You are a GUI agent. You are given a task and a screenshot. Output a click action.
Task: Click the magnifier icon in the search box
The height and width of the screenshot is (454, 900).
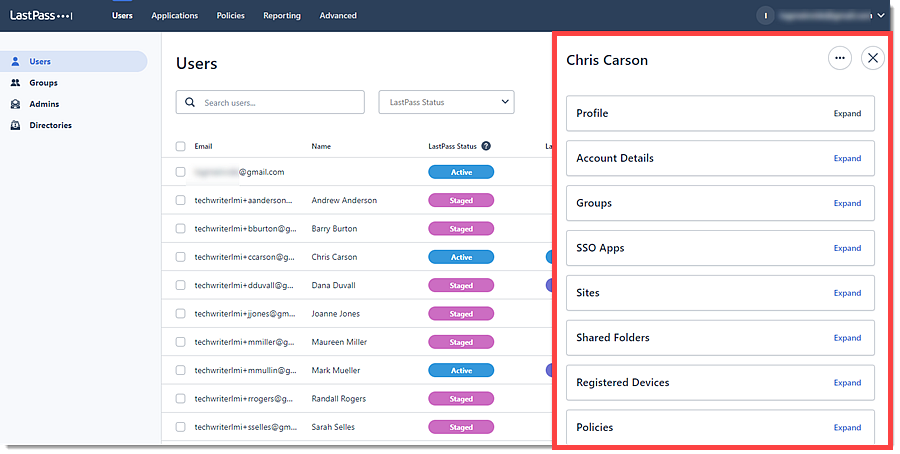[x=190, y=102]
